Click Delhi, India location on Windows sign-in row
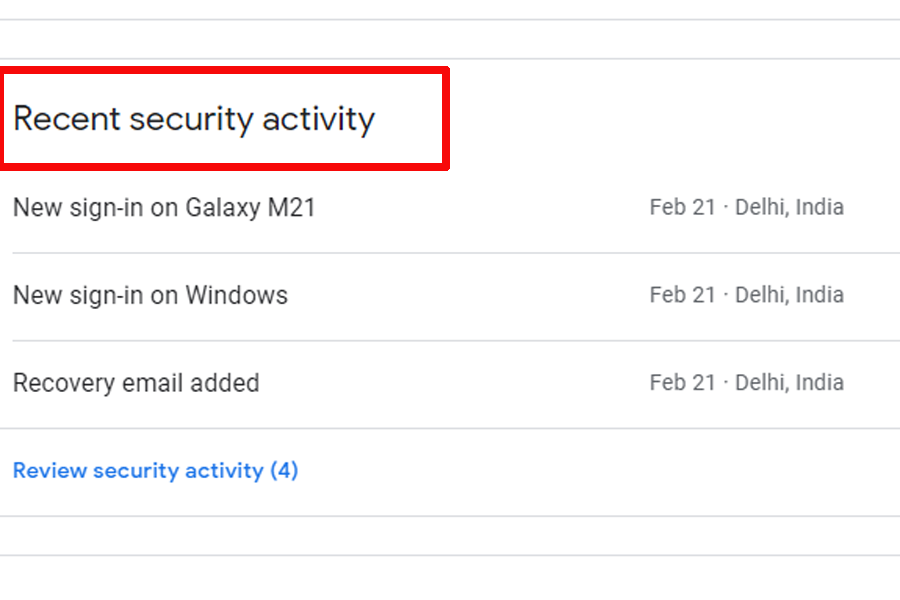This screenshot has width=900, height=600. [790, 295]
